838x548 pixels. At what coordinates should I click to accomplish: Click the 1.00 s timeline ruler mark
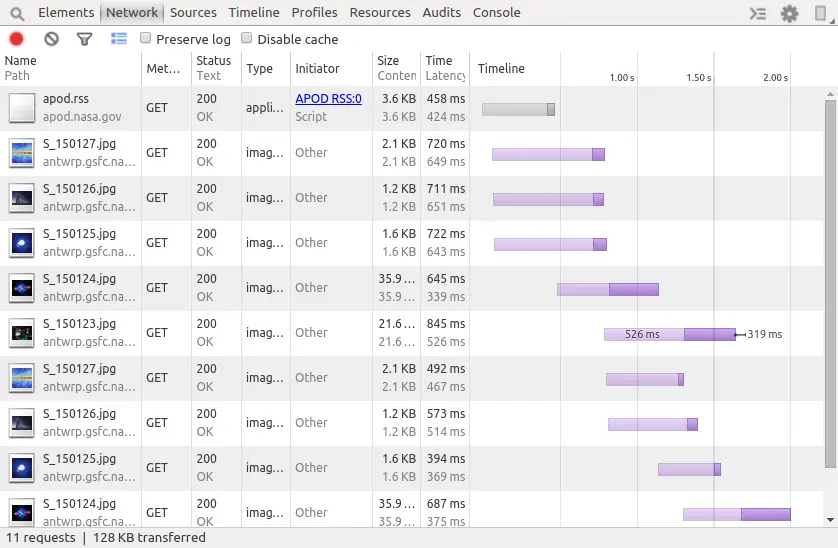click(622, 78)
